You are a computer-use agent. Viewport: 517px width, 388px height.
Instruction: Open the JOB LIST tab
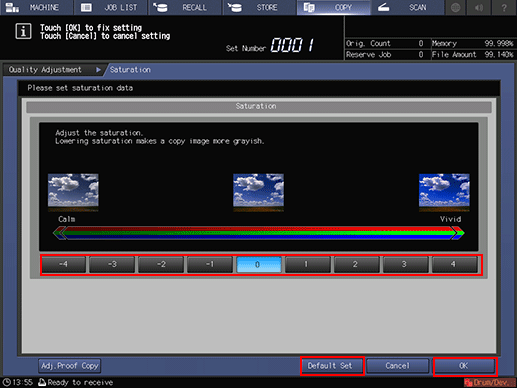pyautogui.click(x=111, y=7)
